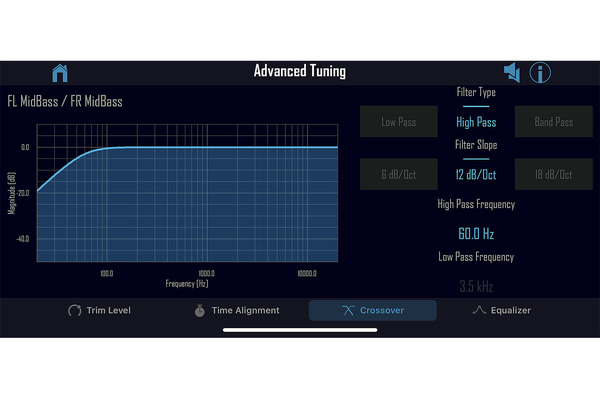Switch to the Equalizer tab
The image size is (600, 399).
pyautogui.click(x=501, y=310)
